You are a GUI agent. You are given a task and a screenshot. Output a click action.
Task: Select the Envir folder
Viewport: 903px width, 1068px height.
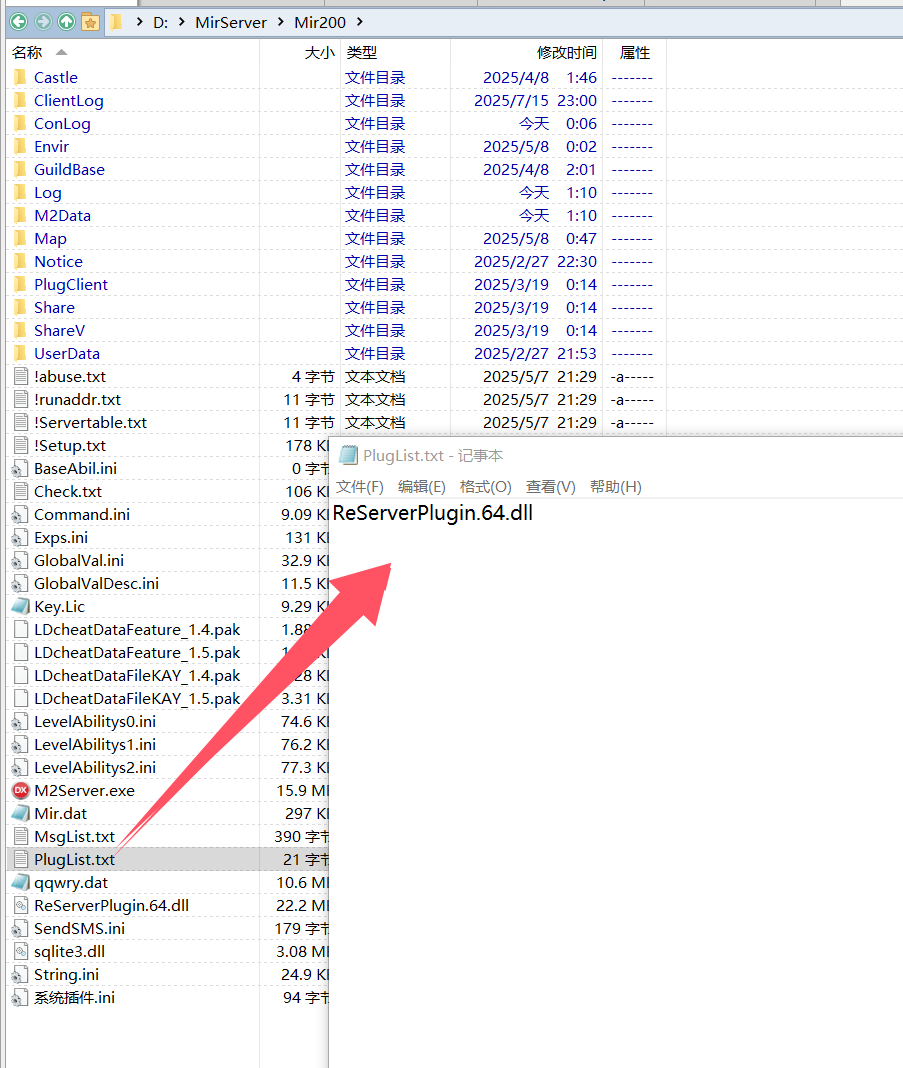[51, 146]
